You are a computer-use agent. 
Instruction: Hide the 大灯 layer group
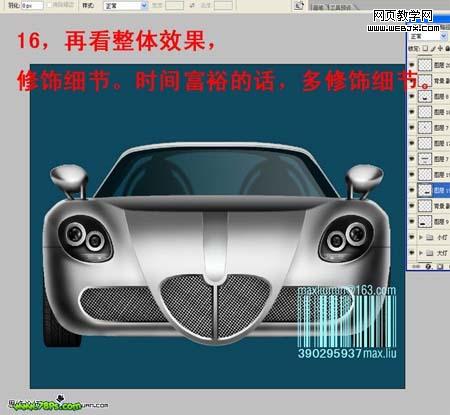[412, 253]
